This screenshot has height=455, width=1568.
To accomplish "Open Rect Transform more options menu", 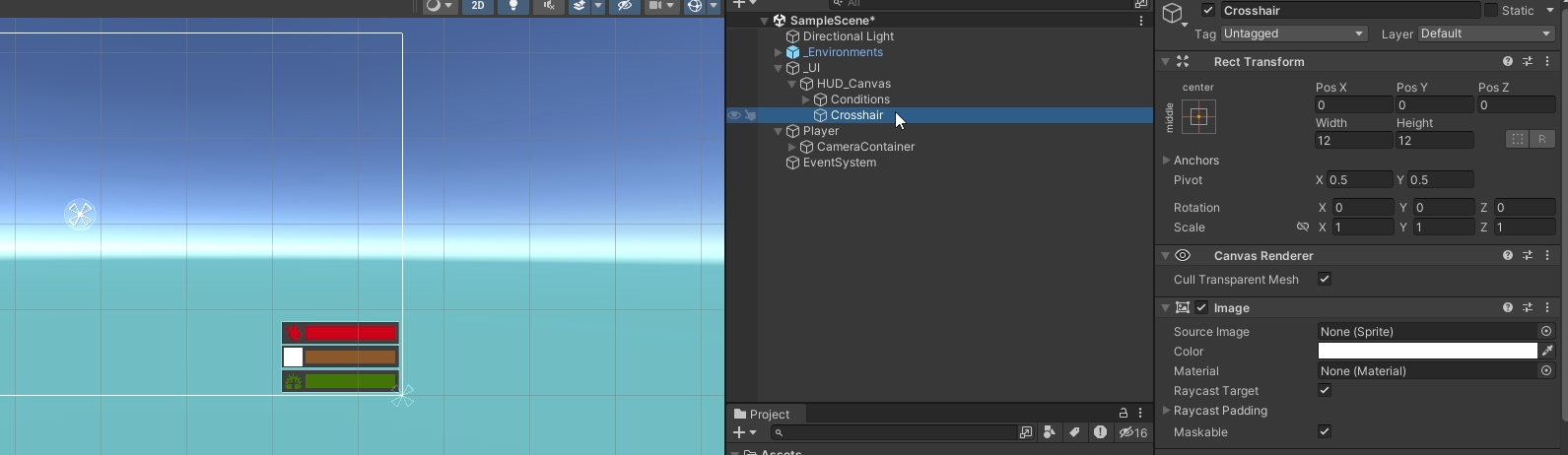I will tap(1547, 61).
